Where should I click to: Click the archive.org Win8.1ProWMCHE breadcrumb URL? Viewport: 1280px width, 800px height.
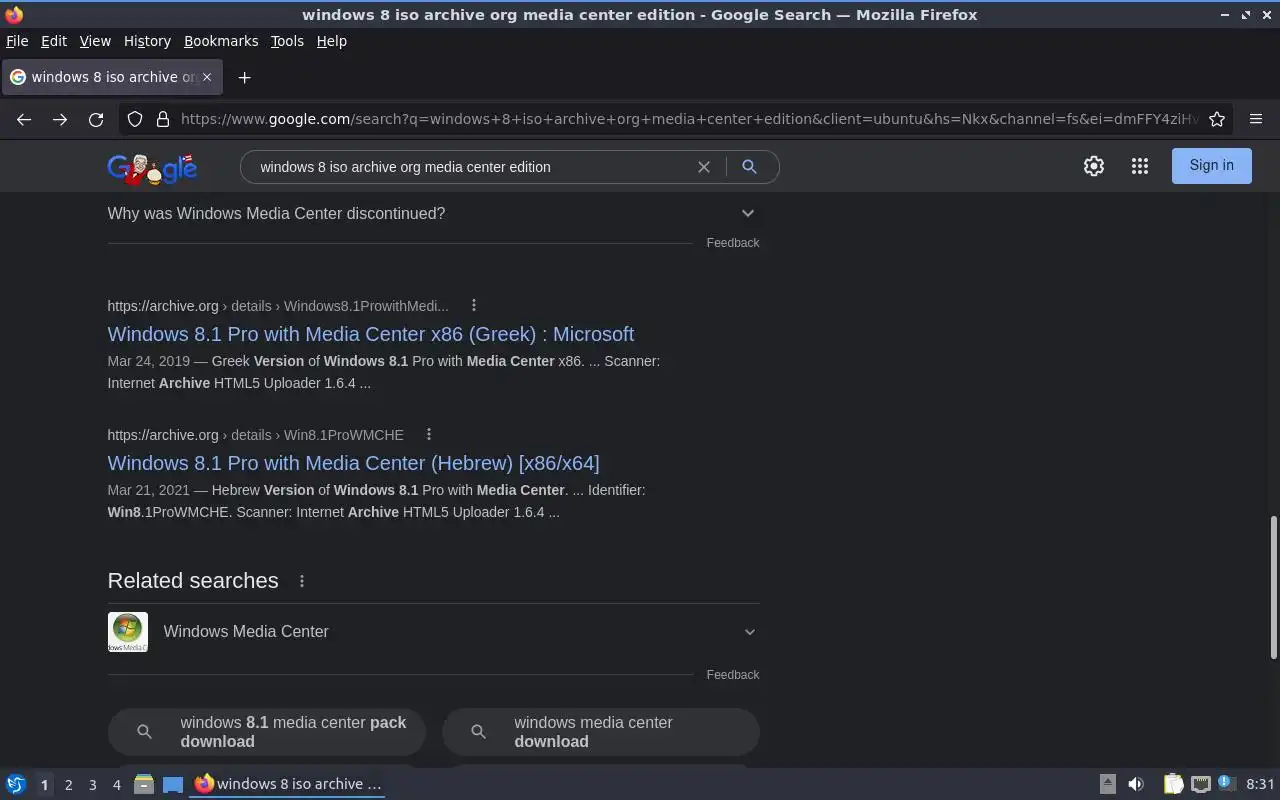256,435
